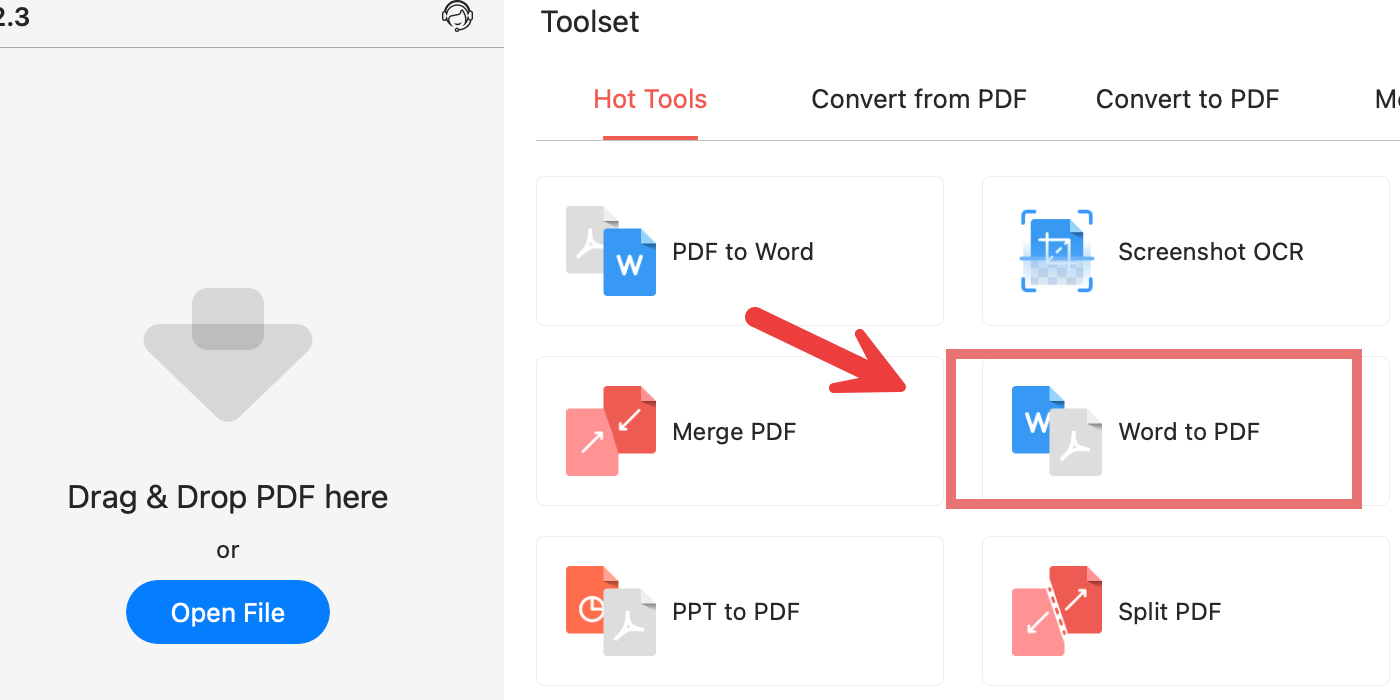Select the Hot Tools tab
Image resolution: width=1400 pixels, height=700 pixels.
point(650,99)
